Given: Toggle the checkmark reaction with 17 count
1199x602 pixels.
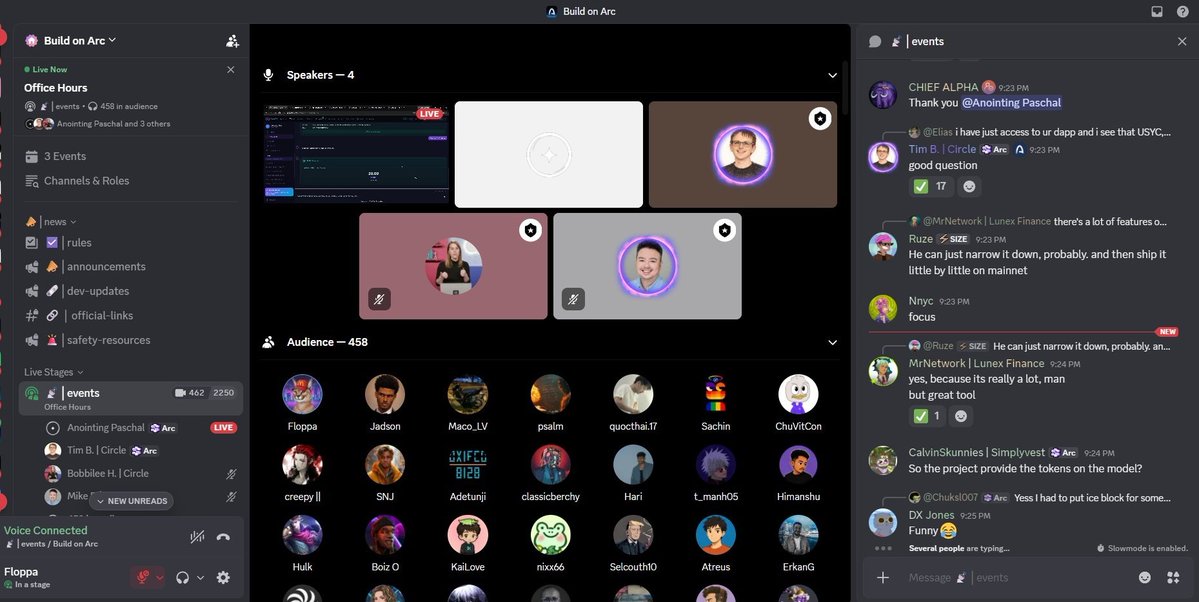Looking at the screenshot, I should (x=931, y=186).
